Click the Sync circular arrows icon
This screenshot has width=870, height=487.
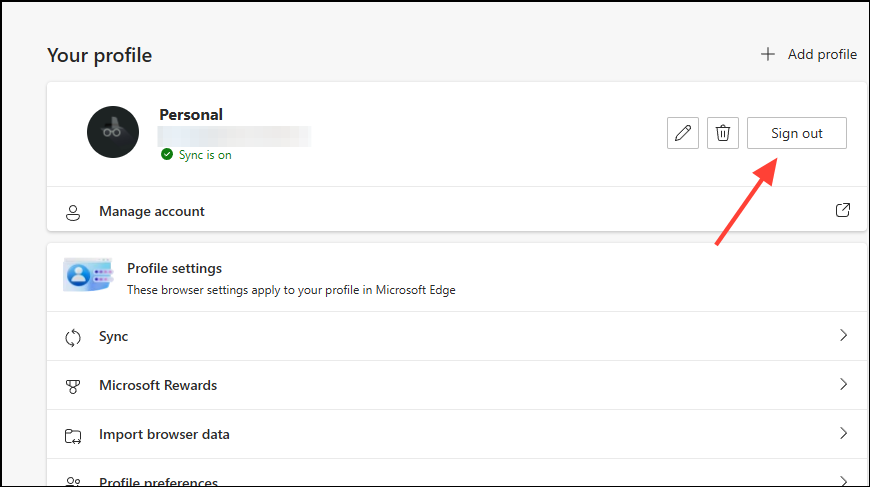point(73,337)
